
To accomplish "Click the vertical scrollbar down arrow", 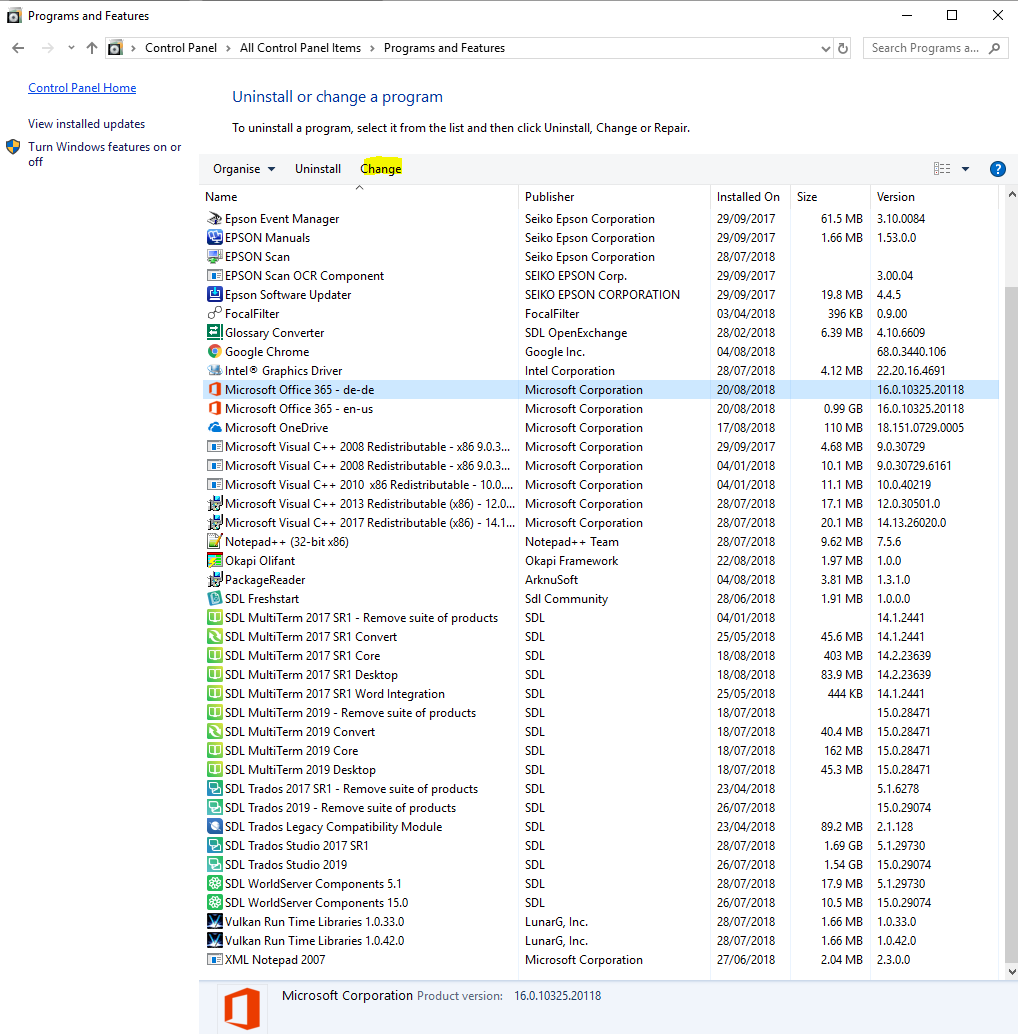I will point(1011,971).
